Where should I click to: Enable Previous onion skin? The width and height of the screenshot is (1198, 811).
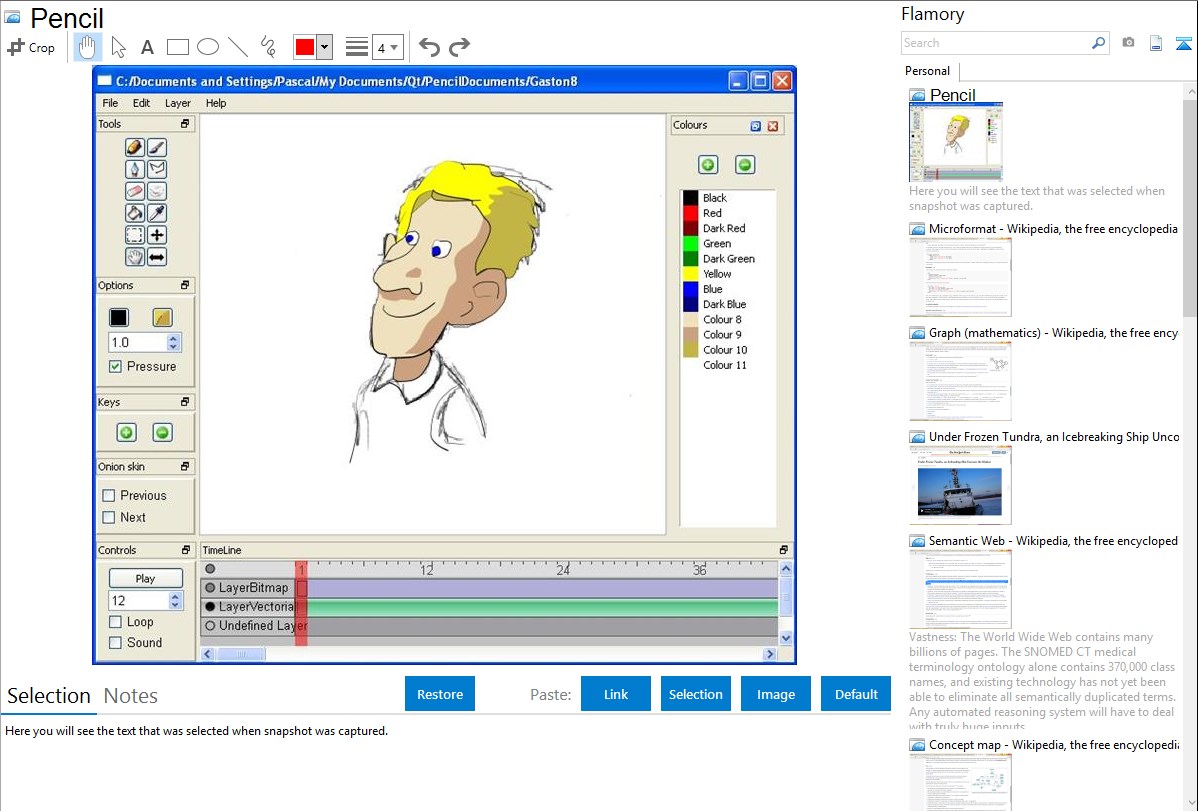(109, 495)
